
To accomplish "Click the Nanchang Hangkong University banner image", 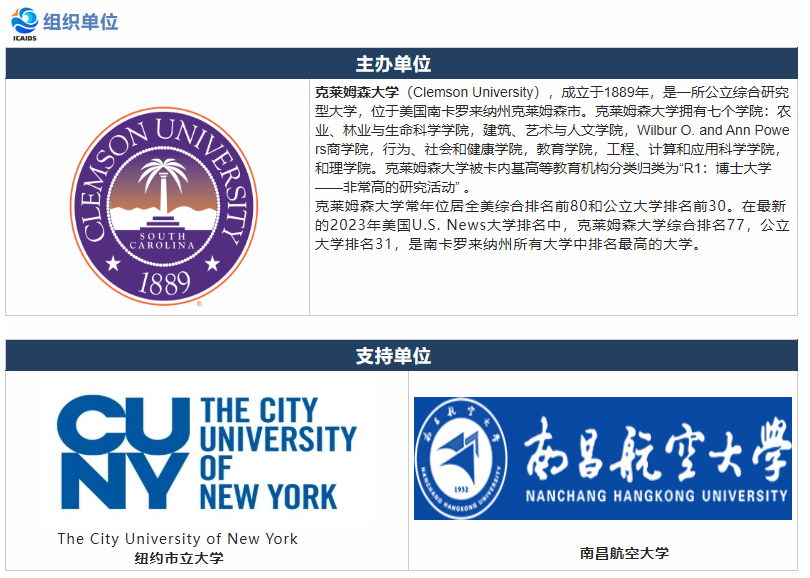I will (603, 458).
